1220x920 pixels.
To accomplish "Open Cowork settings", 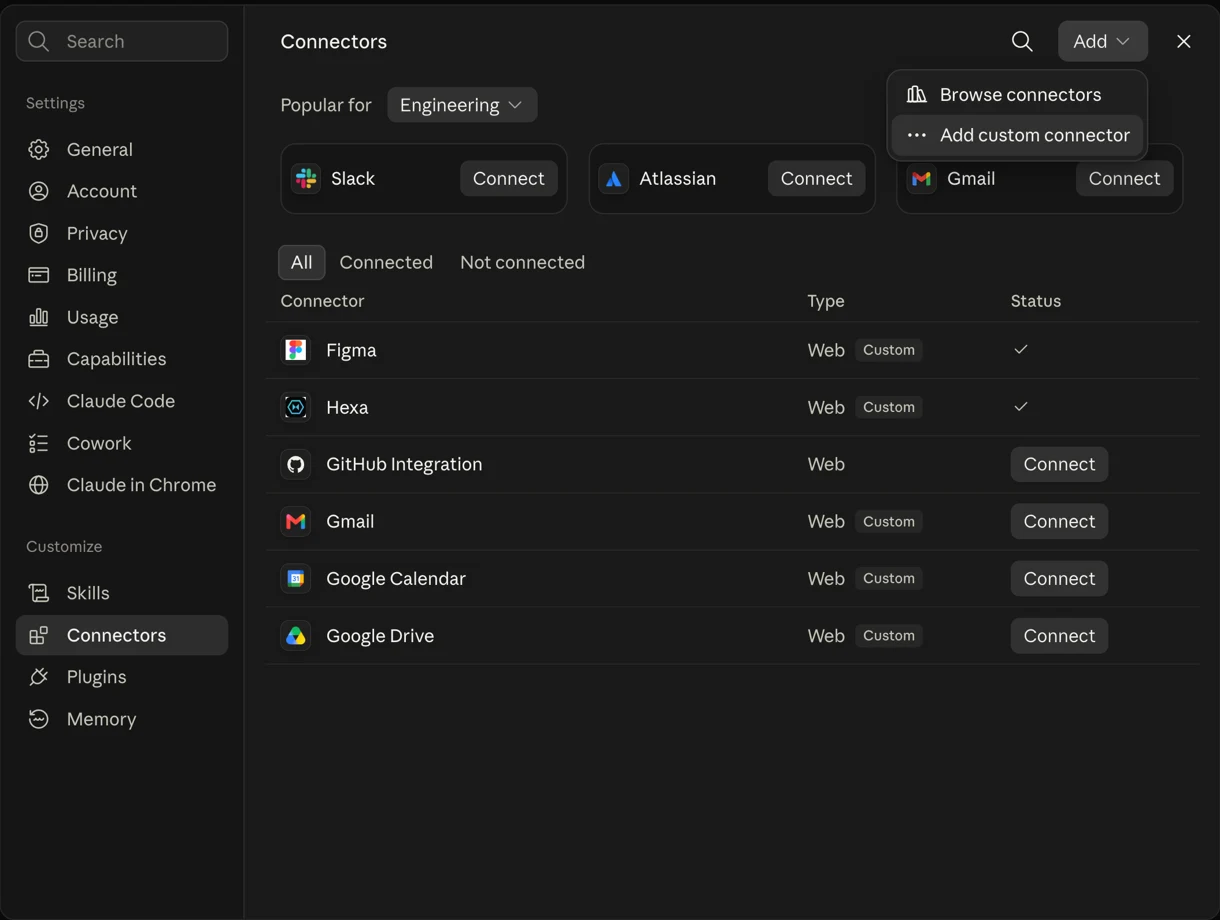I will 122,443.
